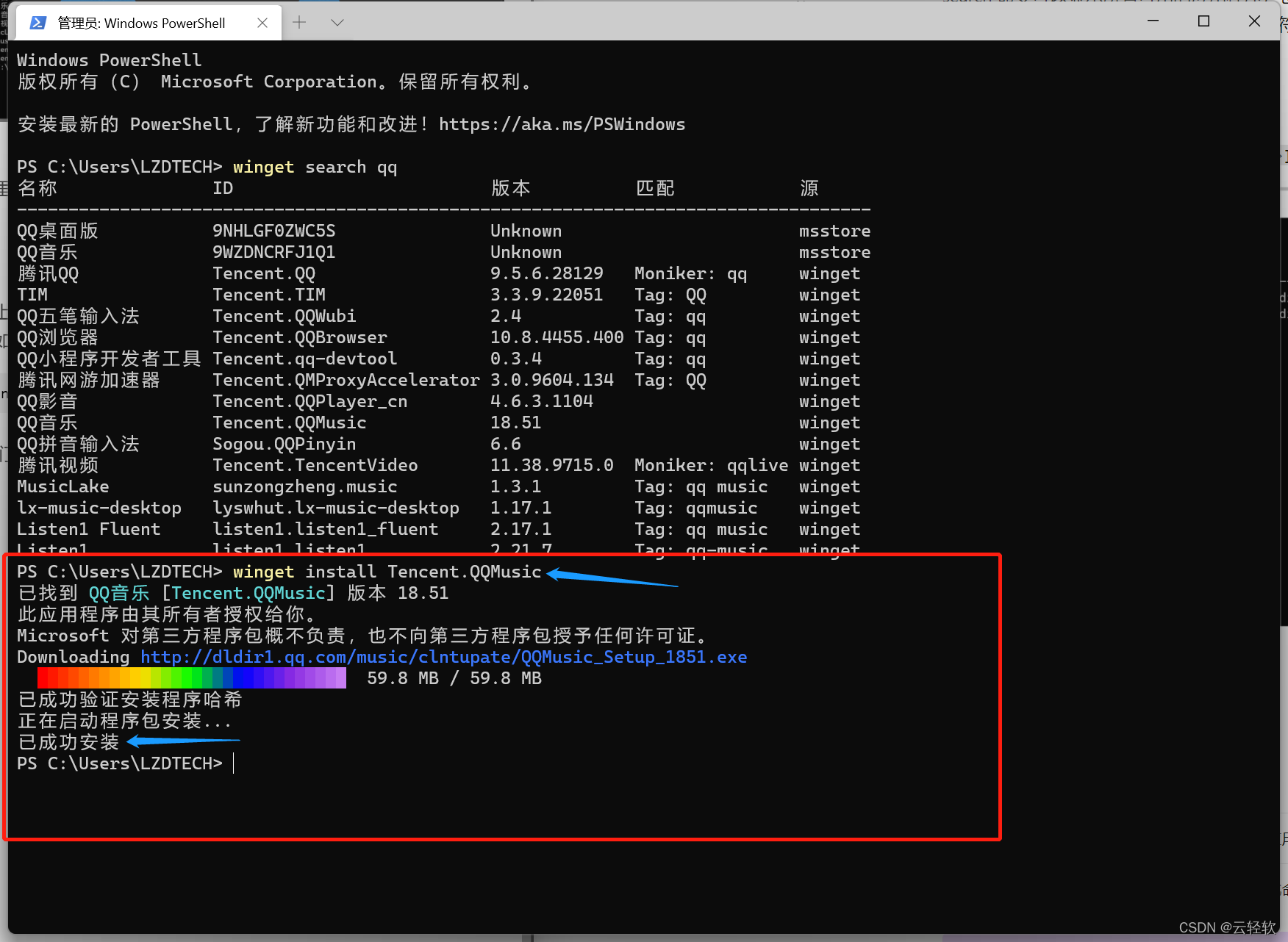Click the version 4.6.3.1104
This screenshot has height=942, width=1288.
coord(542,402)
